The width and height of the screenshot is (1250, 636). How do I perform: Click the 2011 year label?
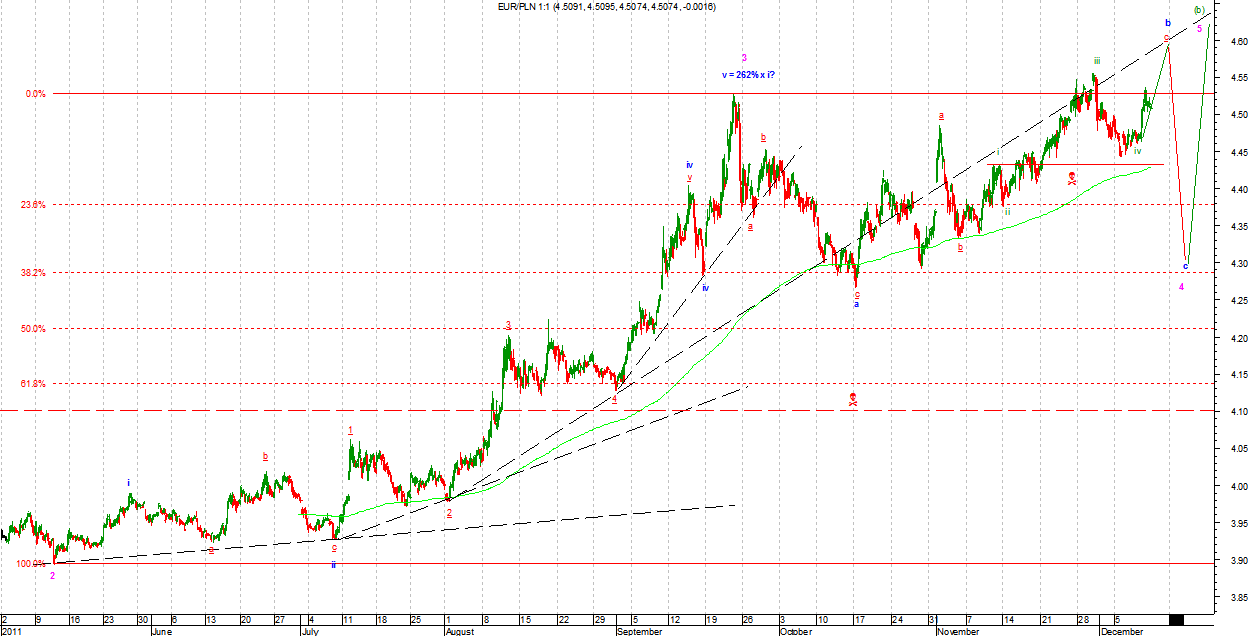(12, 631)
